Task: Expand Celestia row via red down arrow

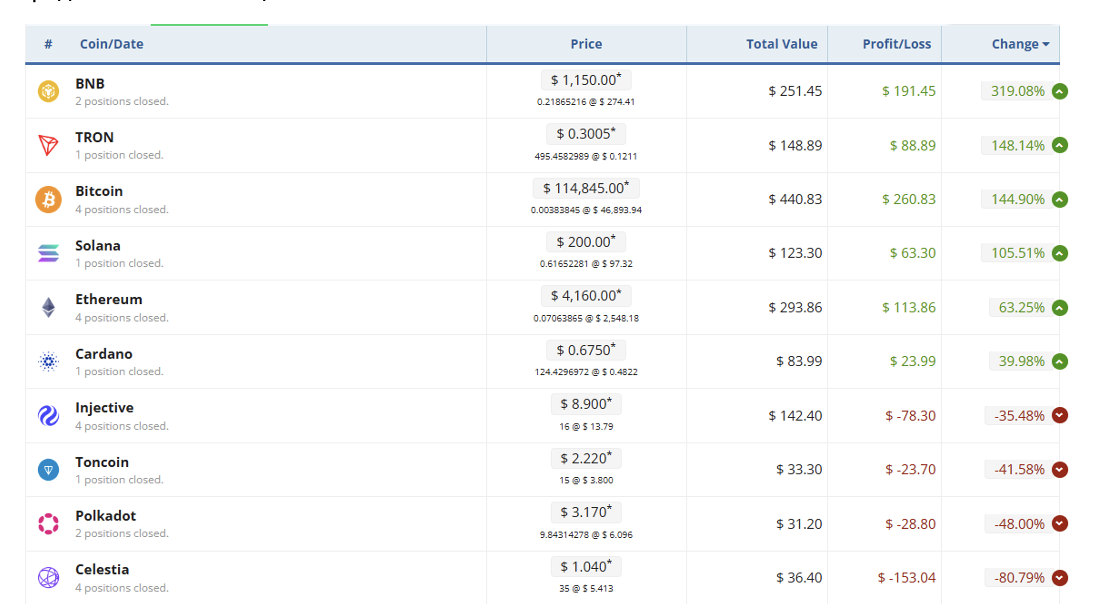Action: coord(1060,578)
